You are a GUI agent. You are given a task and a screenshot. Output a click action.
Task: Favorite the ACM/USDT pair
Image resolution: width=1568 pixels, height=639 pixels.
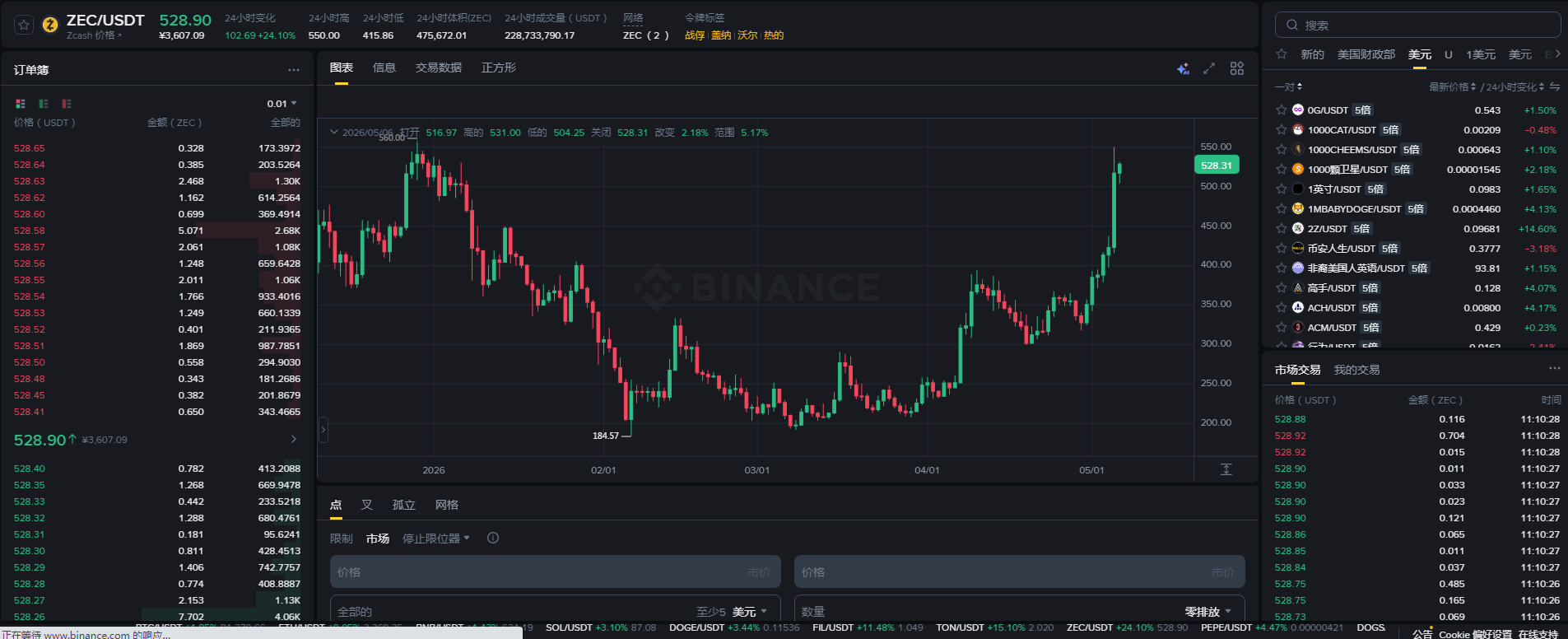pyautogui.click(x=1282, y=327)
